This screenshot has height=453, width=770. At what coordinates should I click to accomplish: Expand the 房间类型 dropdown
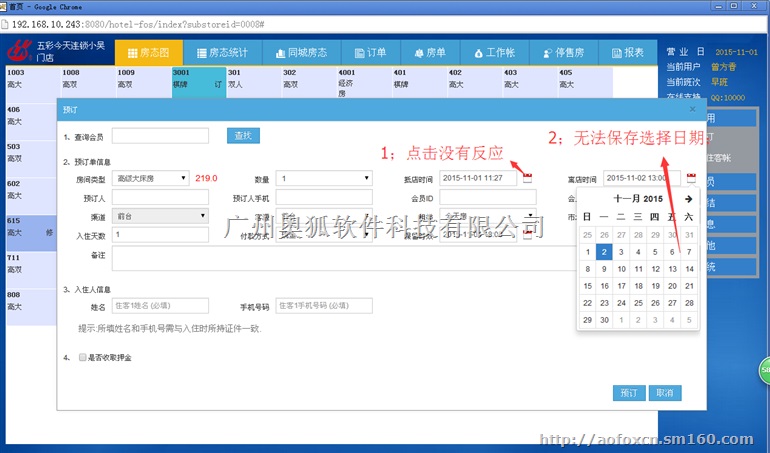coord(150,178)
